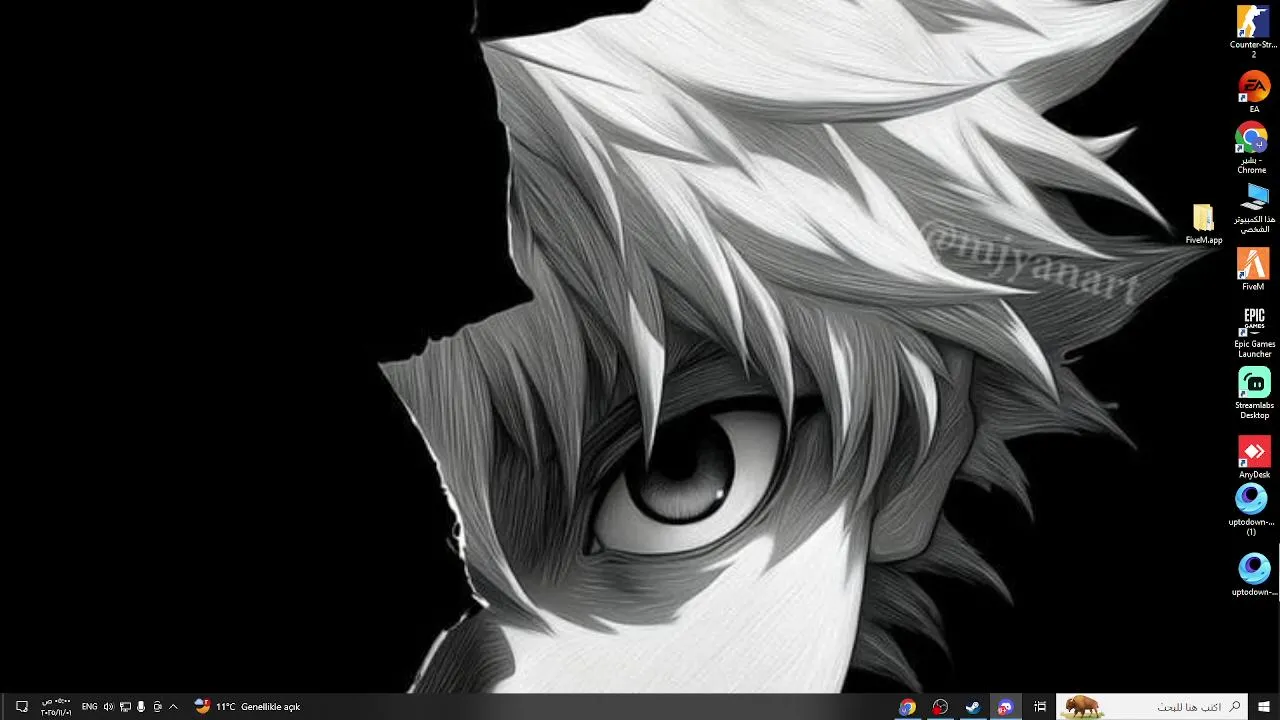Select the Chrome desktop shortcut
Viewport: 1280px width, 720px height.
[x=1251, y=148]
